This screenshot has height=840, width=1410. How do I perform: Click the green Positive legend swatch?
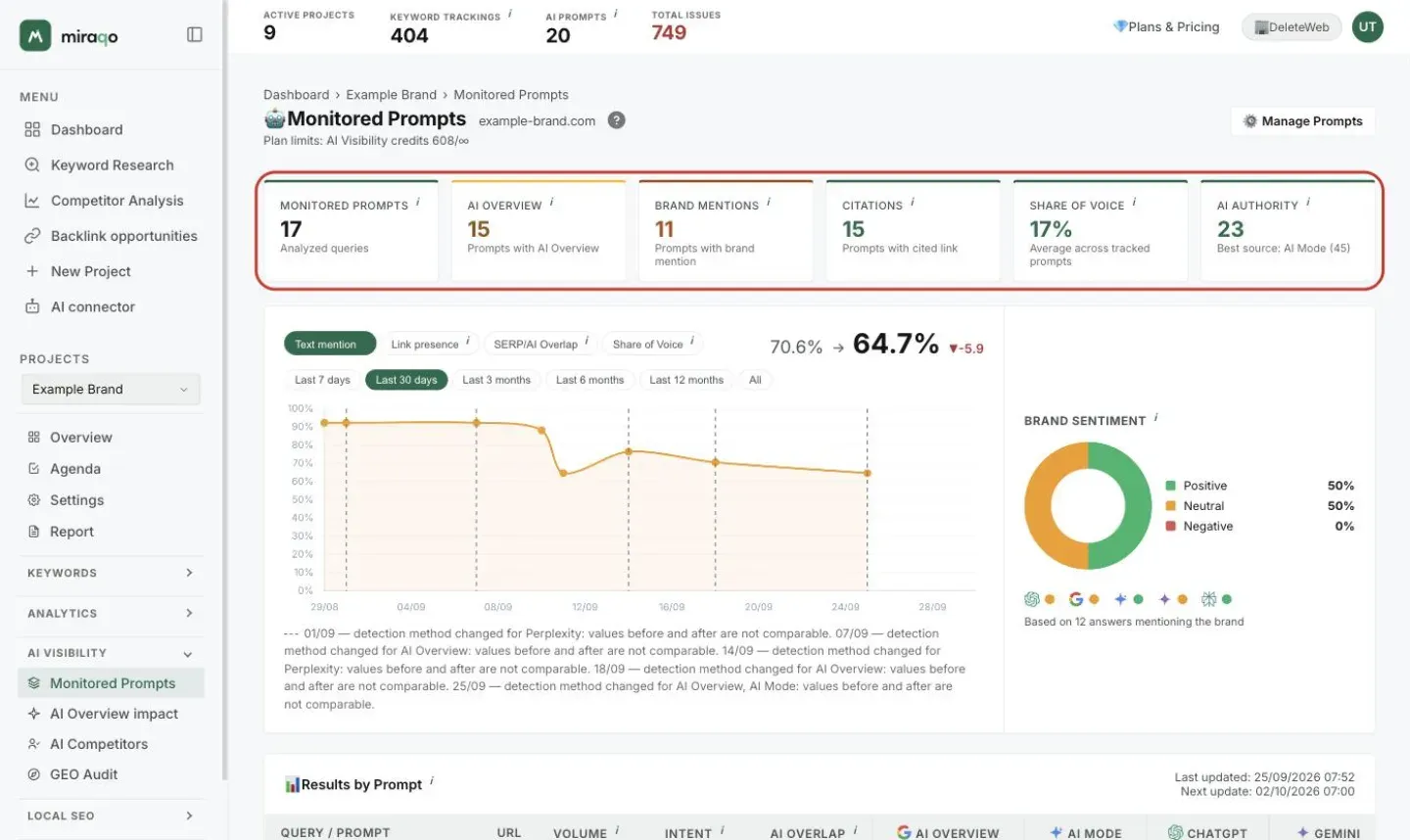(x=1170, y=486)
